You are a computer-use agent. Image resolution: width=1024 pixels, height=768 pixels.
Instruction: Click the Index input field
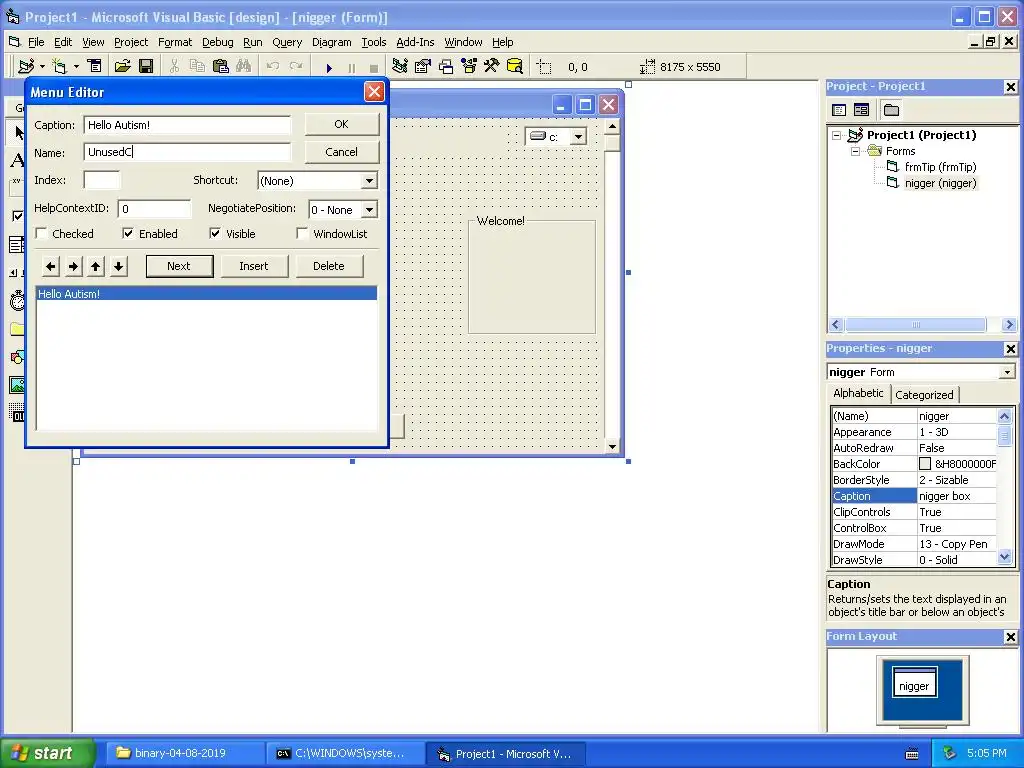click(102, 180)
